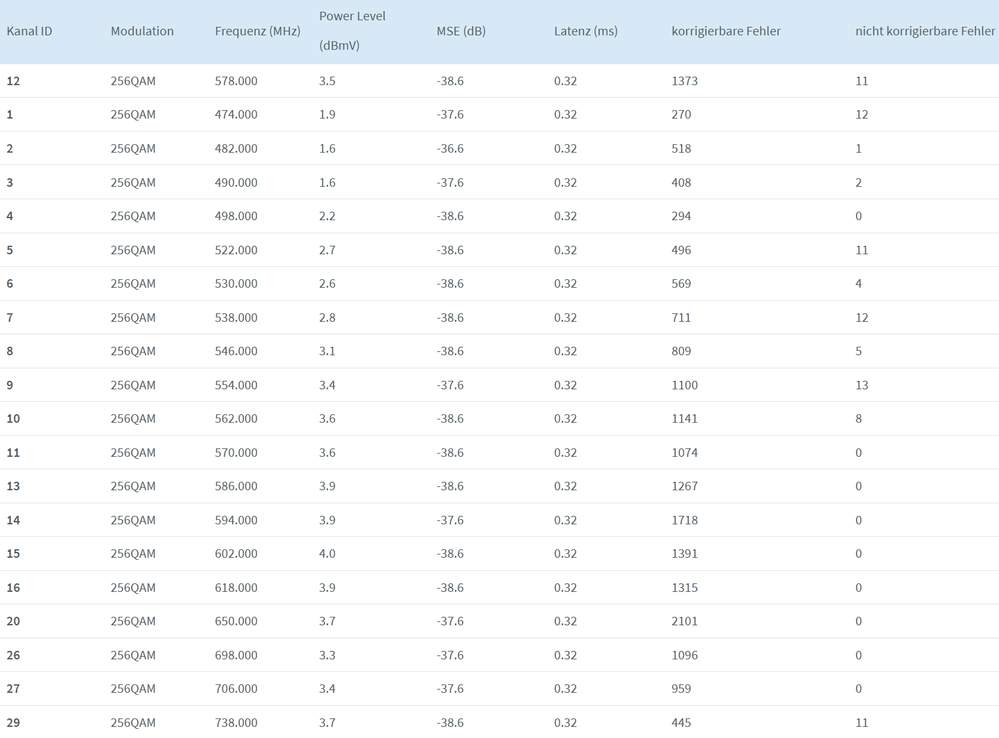Image resolution: width=999 pixels, height=738 pixels.
Task: Select the correctable errors value 2101
Action: point(685,621)
